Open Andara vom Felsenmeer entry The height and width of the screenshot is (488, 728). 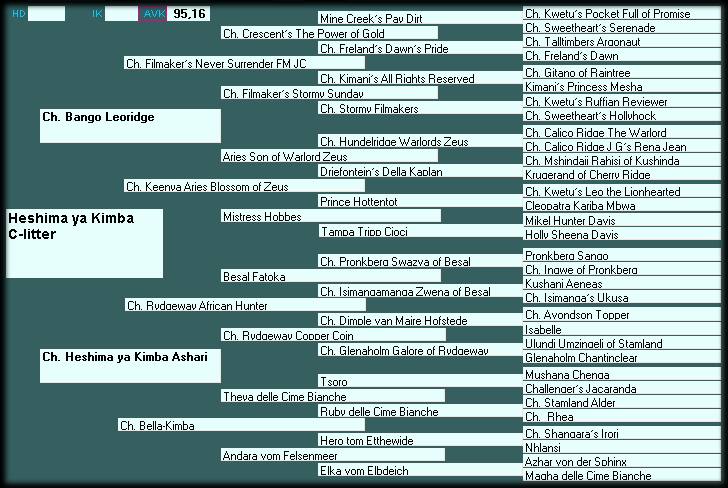tap(333, 455)
